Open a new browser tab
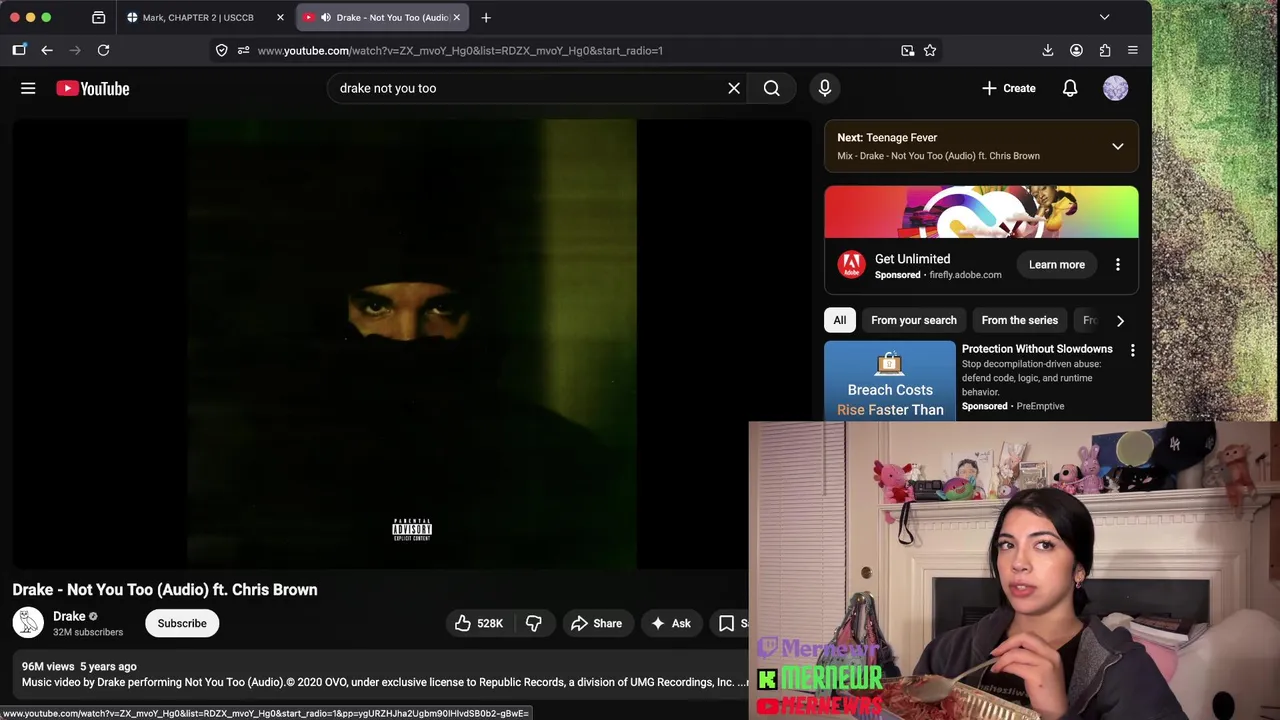The height and width of the screenshot is (720, 1280). [486, 17]
